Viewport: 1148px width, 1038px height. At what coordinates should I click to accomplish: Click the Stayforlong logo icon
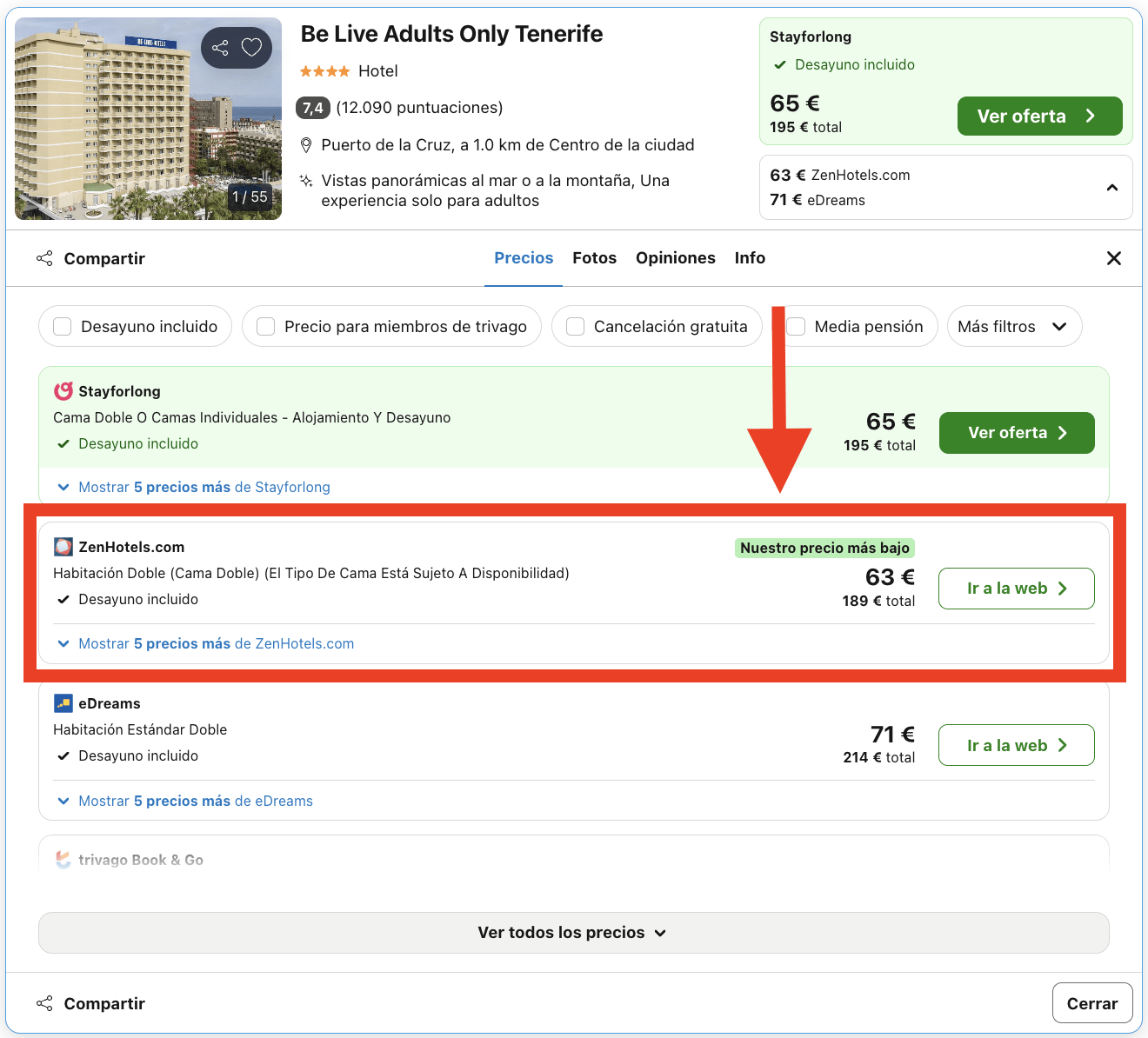coord(63,391)
